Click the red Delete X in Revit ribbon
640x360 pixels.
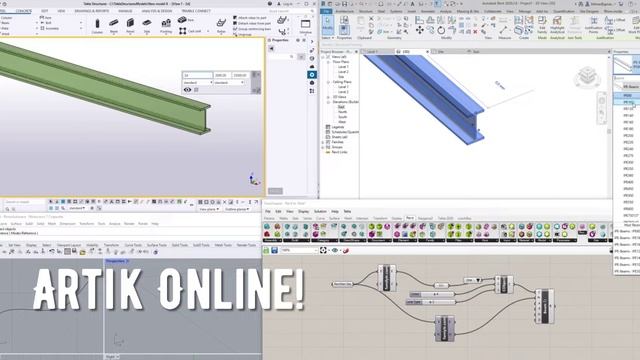475,31
